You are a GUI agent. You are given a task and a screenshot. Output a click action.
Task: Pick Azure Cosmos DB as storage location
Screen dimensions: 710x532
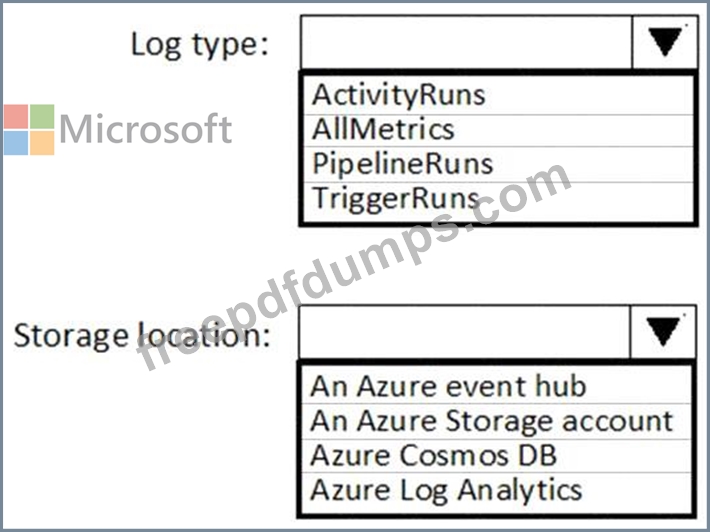click(496, 455)
